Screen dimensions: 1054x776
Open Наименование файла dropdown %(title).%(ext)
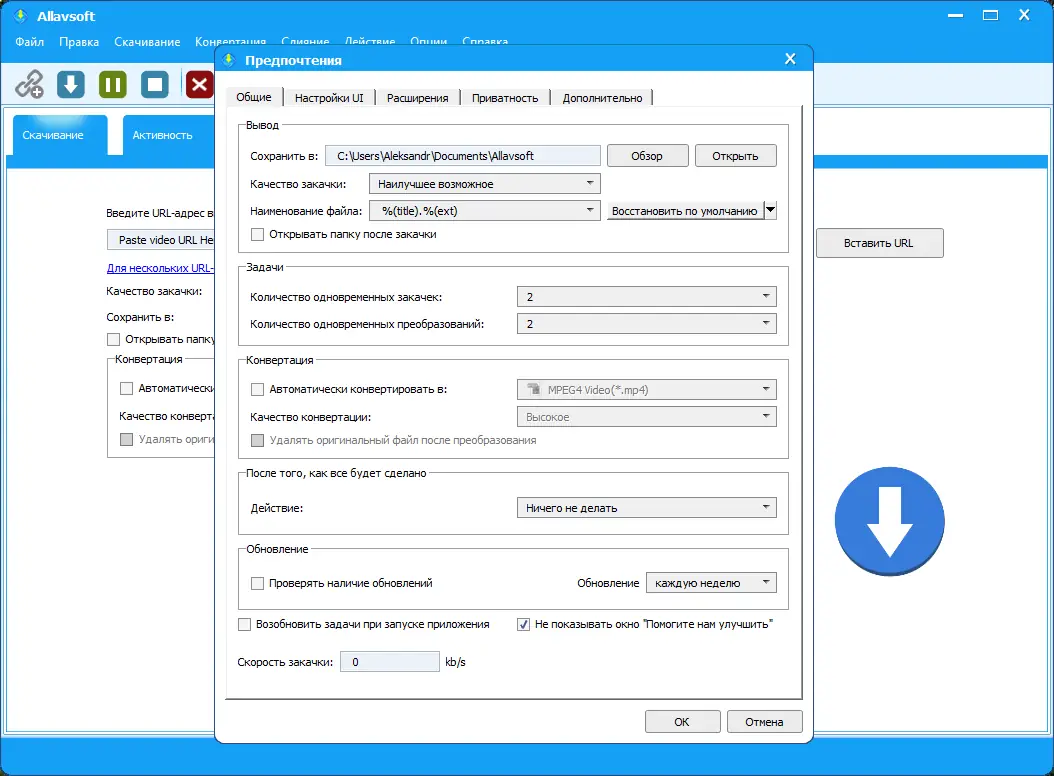pos(485,210)
